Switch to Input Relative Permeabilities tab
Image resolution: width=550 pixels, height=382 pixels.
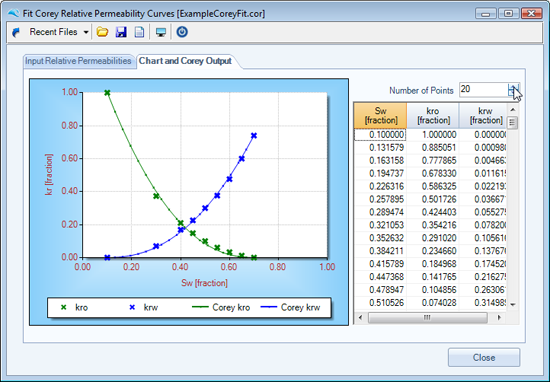click(78, 61)
